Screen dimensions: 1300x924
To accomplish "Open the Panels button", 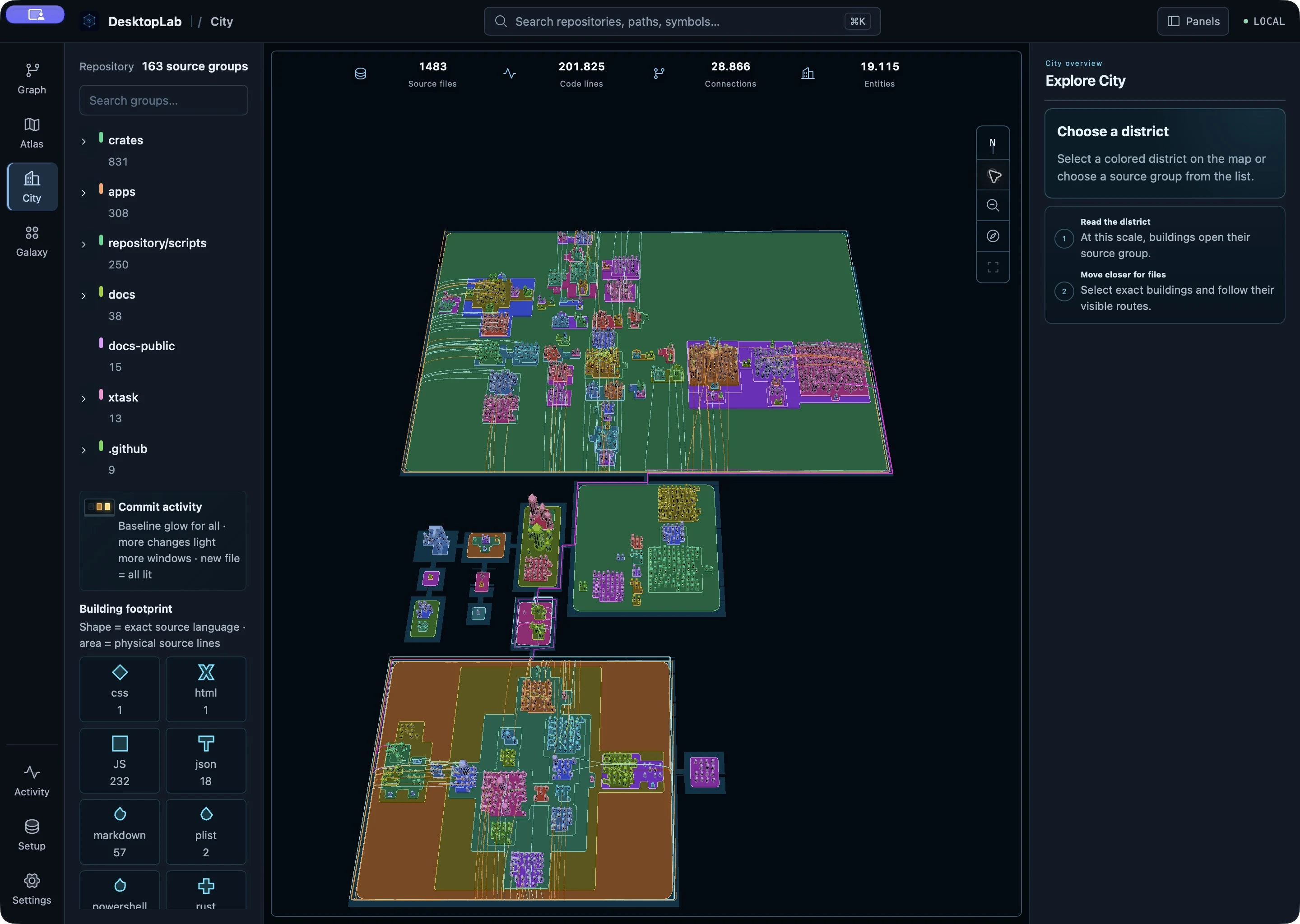I will click(1193, 21).
